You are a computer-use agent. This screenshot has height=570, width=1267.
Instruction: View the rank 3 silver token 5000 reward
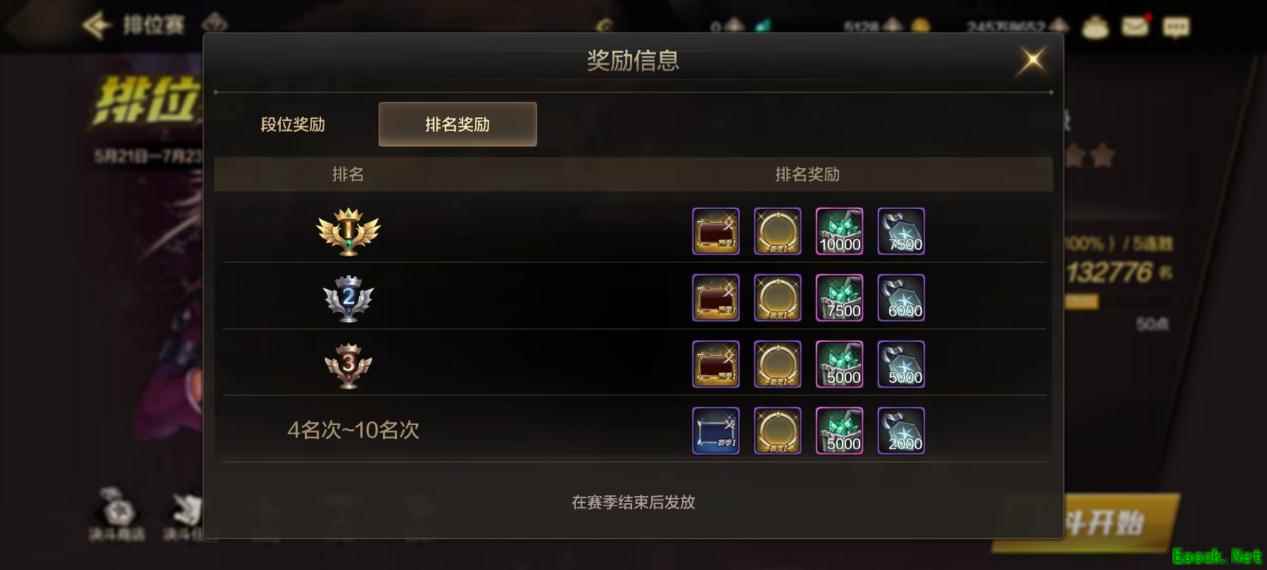901,364
